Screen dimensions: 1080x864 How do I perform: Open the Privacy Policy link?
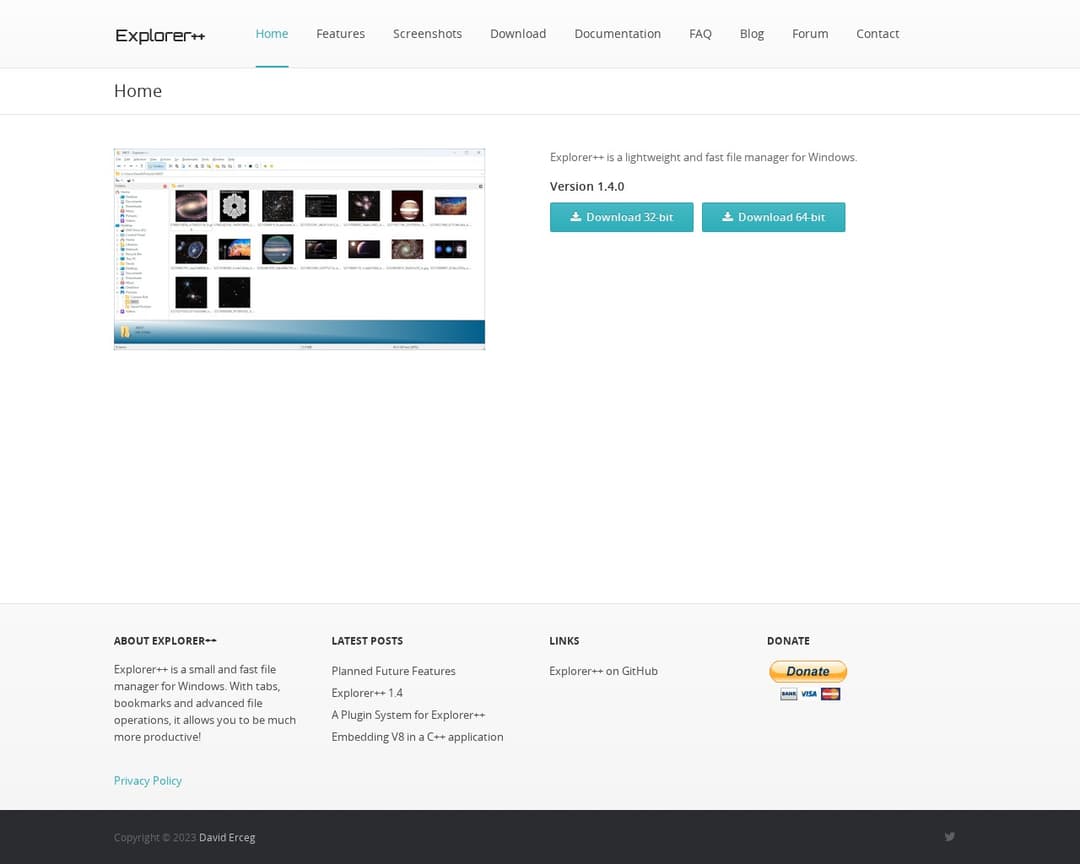[x=147, y=781]
